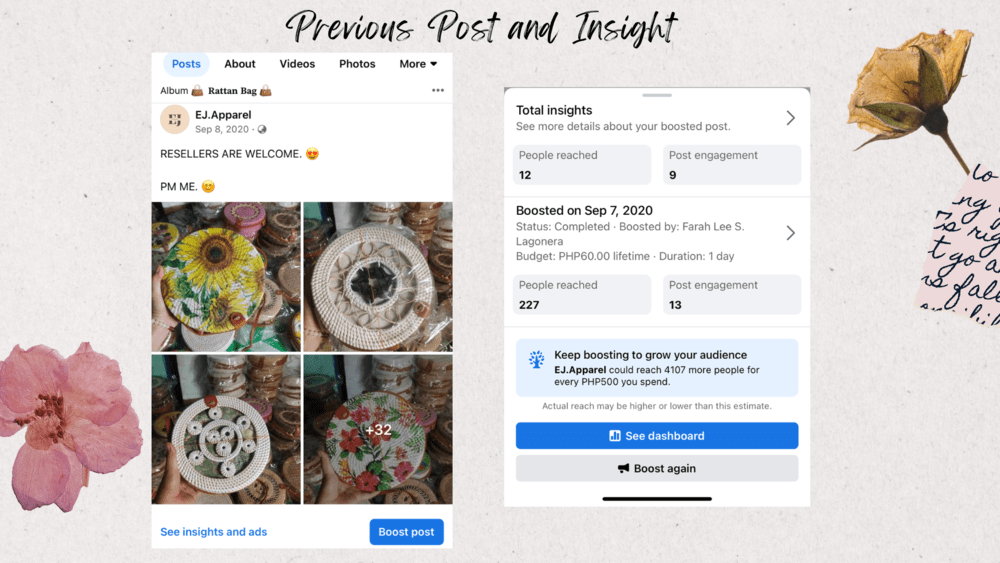Image resolution: width=1000 pixels, height=563 pixels.
Task: Click the megaphone icon on Boost again
Action: point(624,468)
